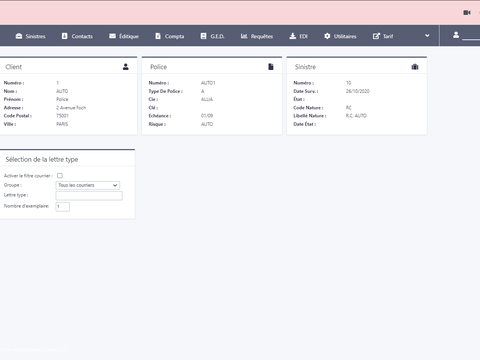Open the G.E.D. menu

click(212, 36)
